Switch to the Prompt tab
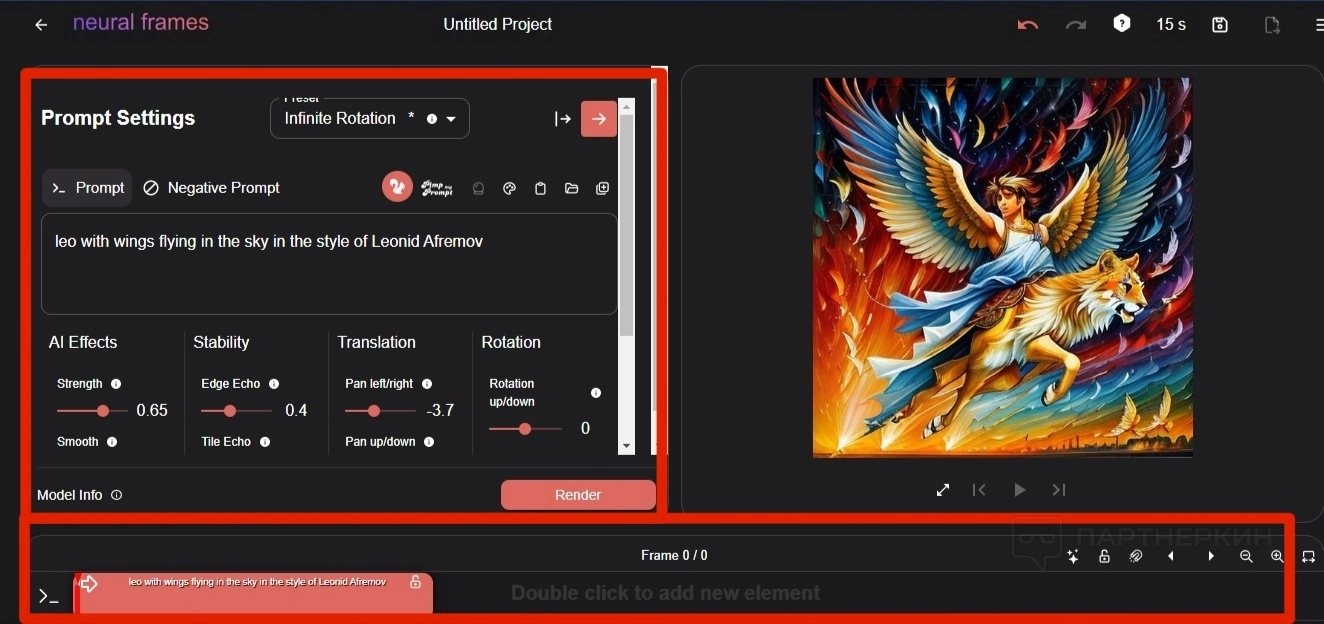The width and height of the screenshot is (1324, 624). 87,188
